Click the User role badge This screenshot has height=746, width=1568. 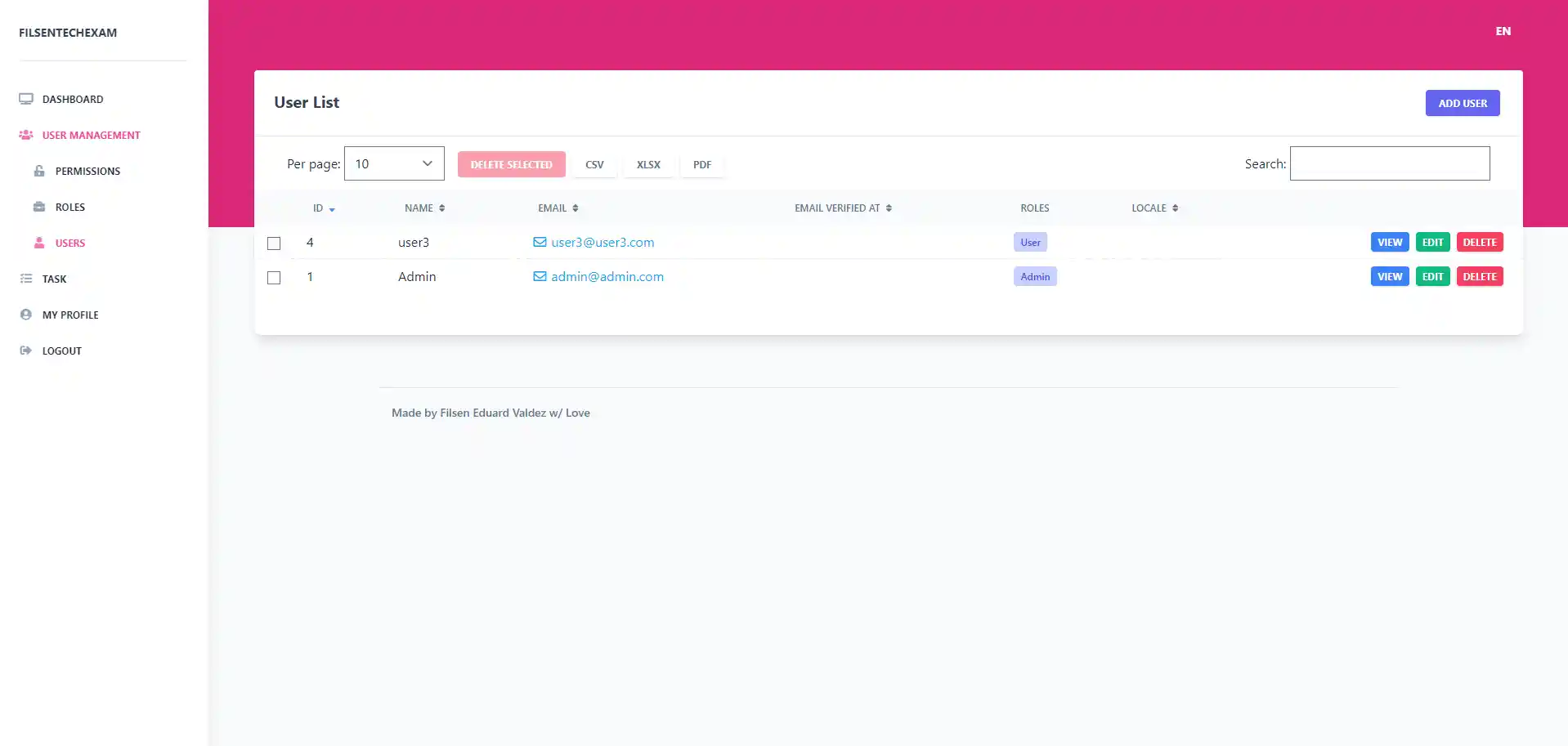tap(1030, 242)
